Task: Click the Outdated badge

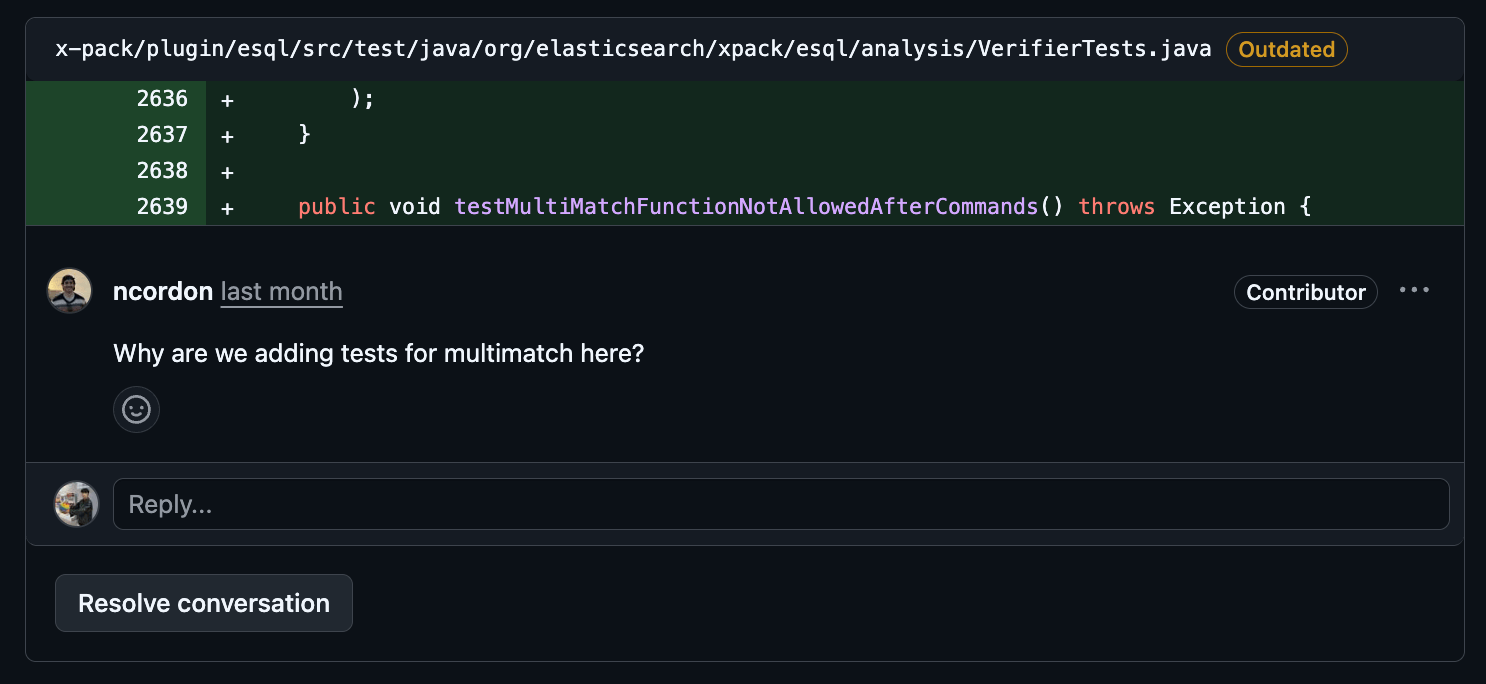Action: pos(1286,49)
